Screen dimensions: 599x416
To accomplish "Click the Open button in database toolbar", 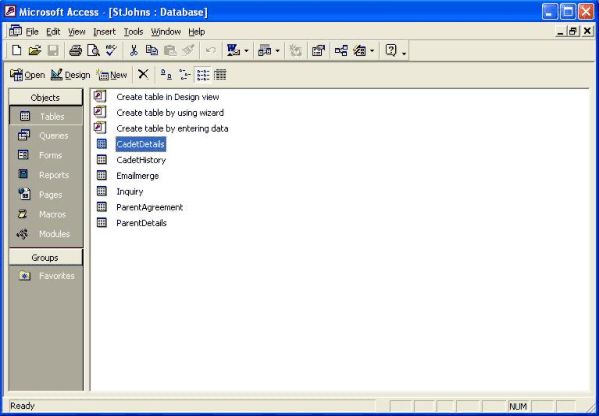I will point(28,75).
